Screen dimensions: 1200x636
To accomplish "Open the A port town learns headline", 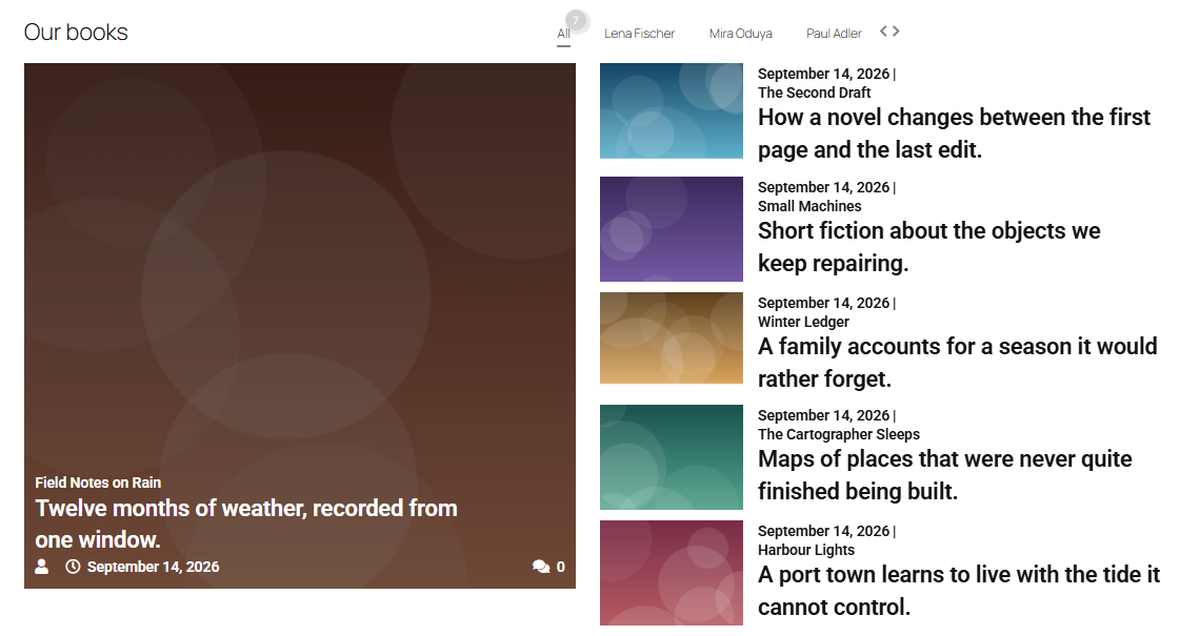I will (x=959, y=591).
